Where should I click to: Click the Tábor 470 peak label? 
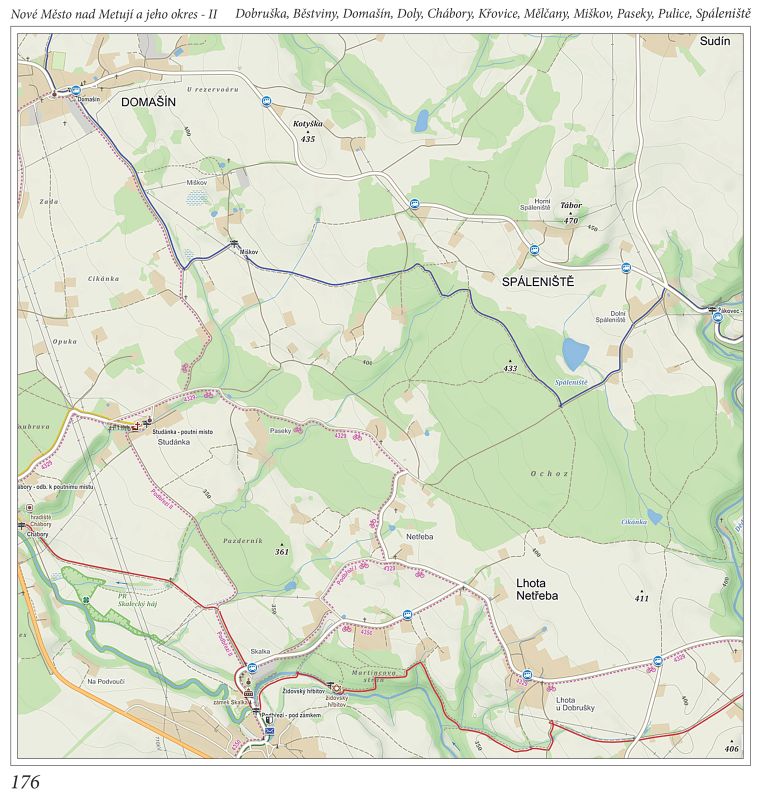[x=571, y=213]
